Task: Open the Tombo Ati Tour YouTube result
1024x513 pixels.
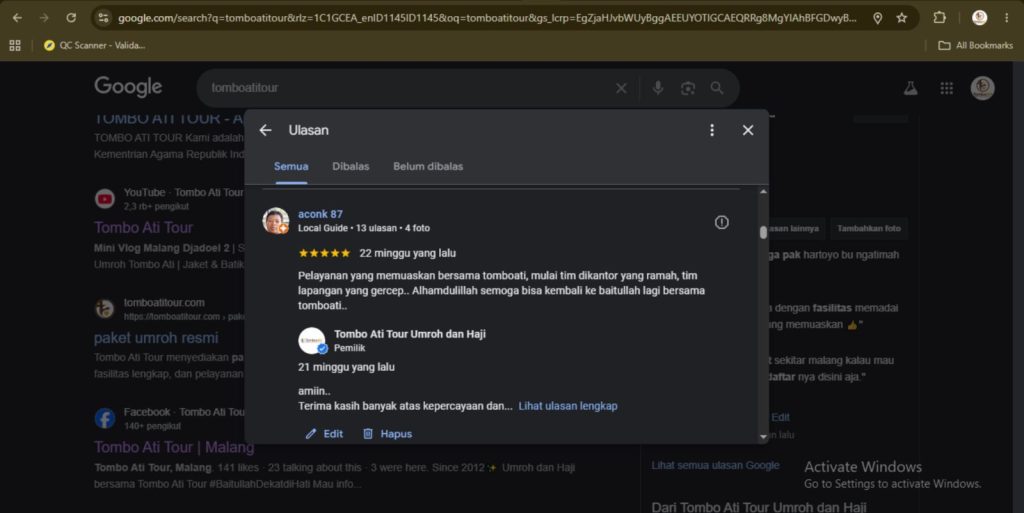Action: [x=143, y=227]
